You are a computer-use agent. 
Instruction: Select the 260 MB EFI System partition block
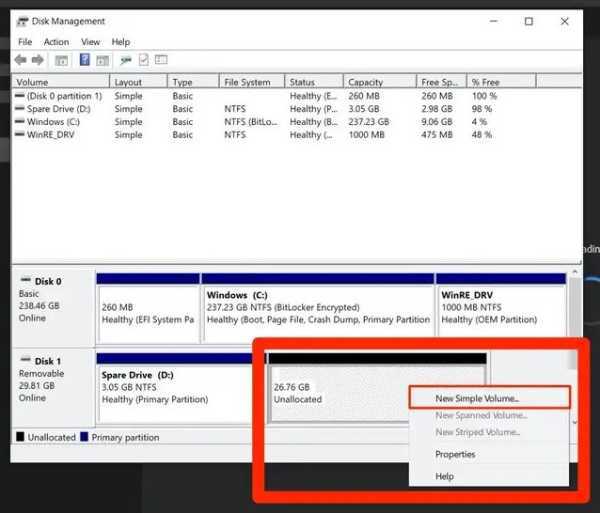148,308
